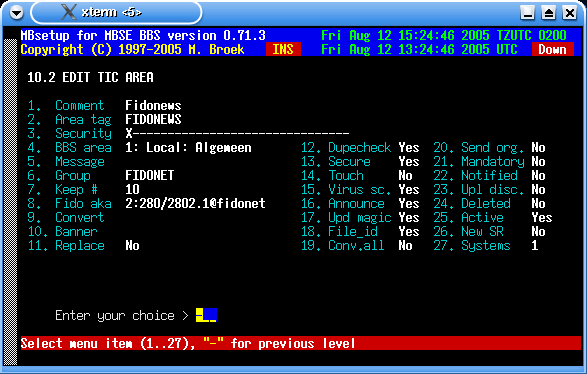Click the yellow choice input field

(x=206, y=315)
